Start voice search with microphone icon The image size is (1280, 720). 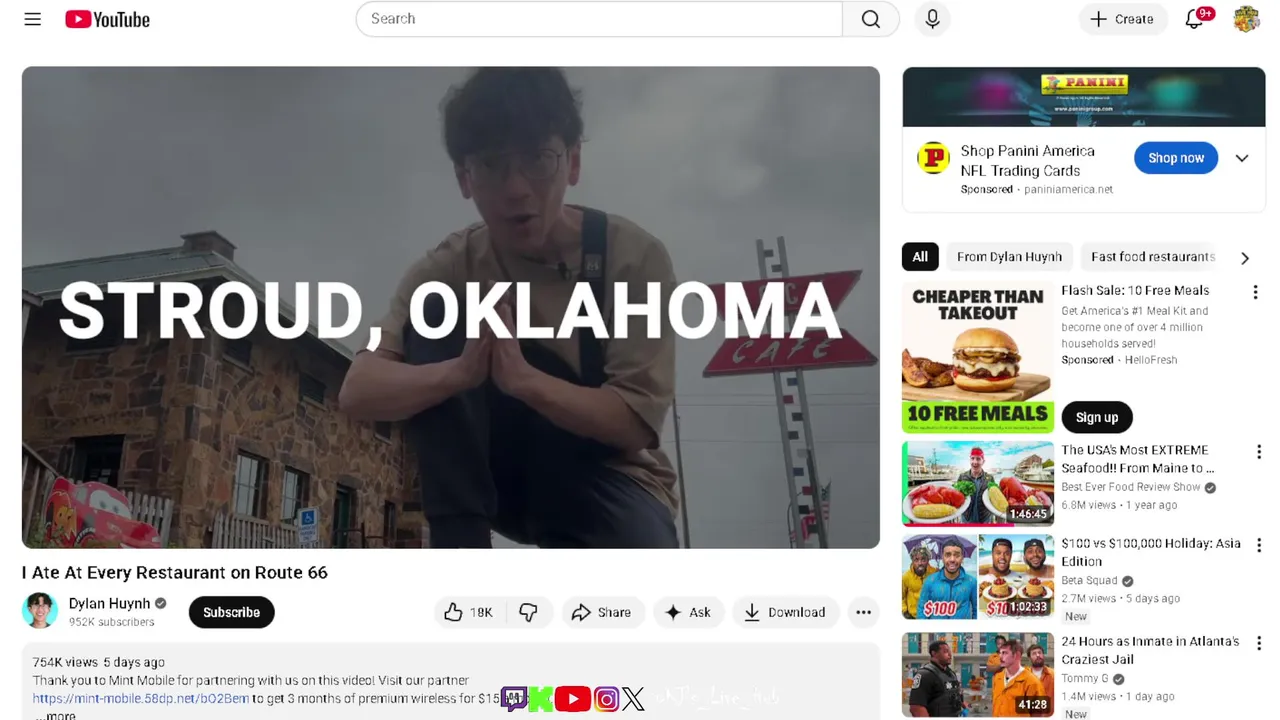coord(932,19)
